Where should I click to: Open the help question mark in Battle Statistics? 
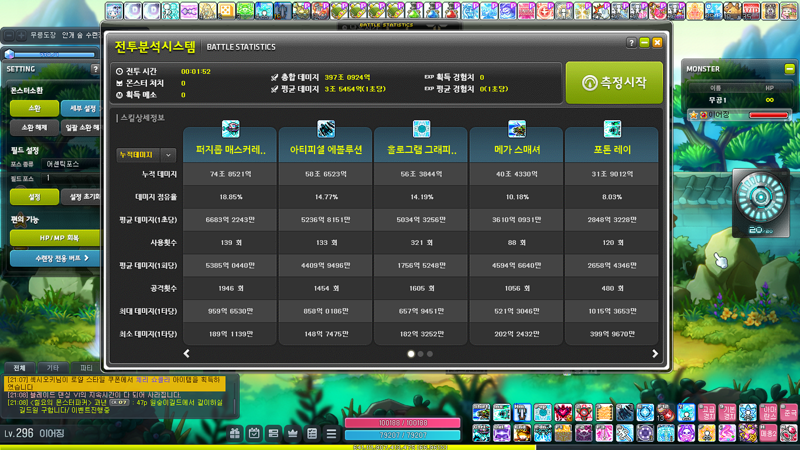631,43
